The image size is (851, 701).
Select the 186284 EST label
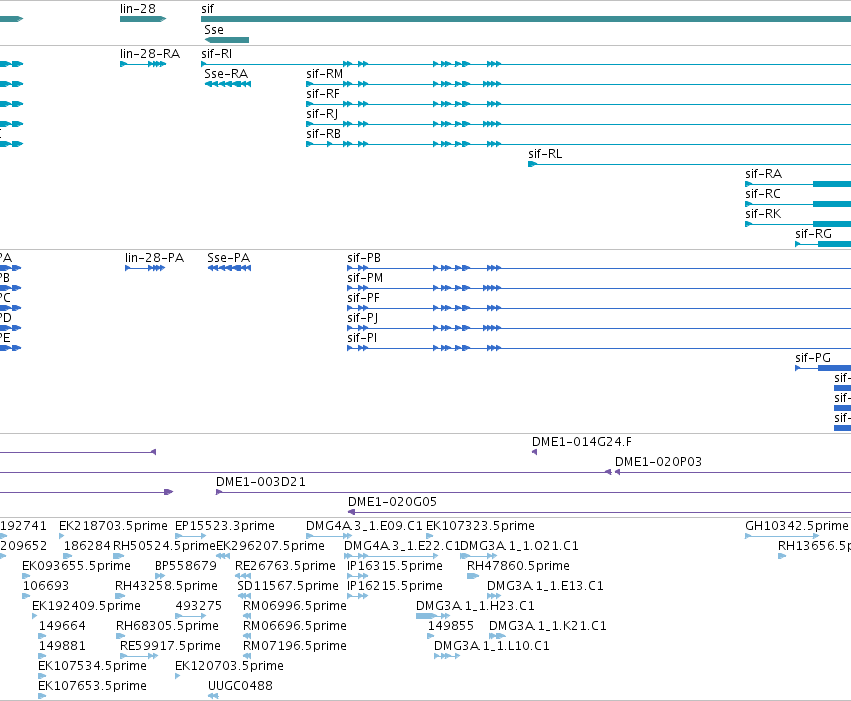87,546
